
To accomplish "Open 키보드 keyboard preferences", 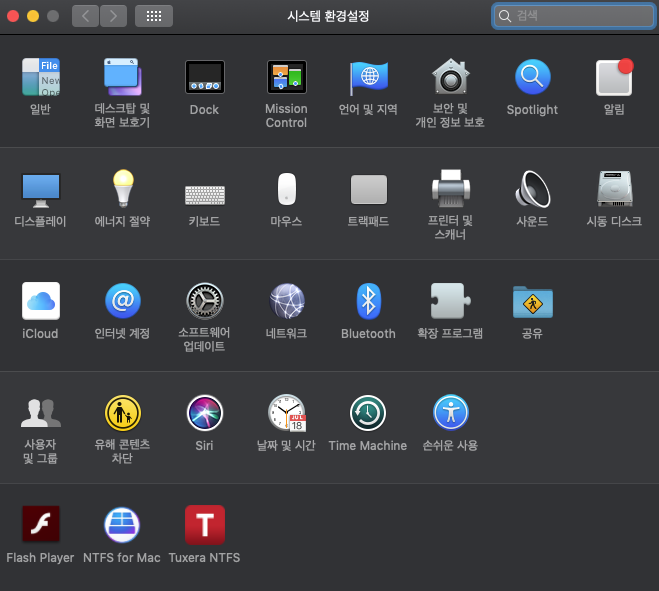I will point(205,195).
